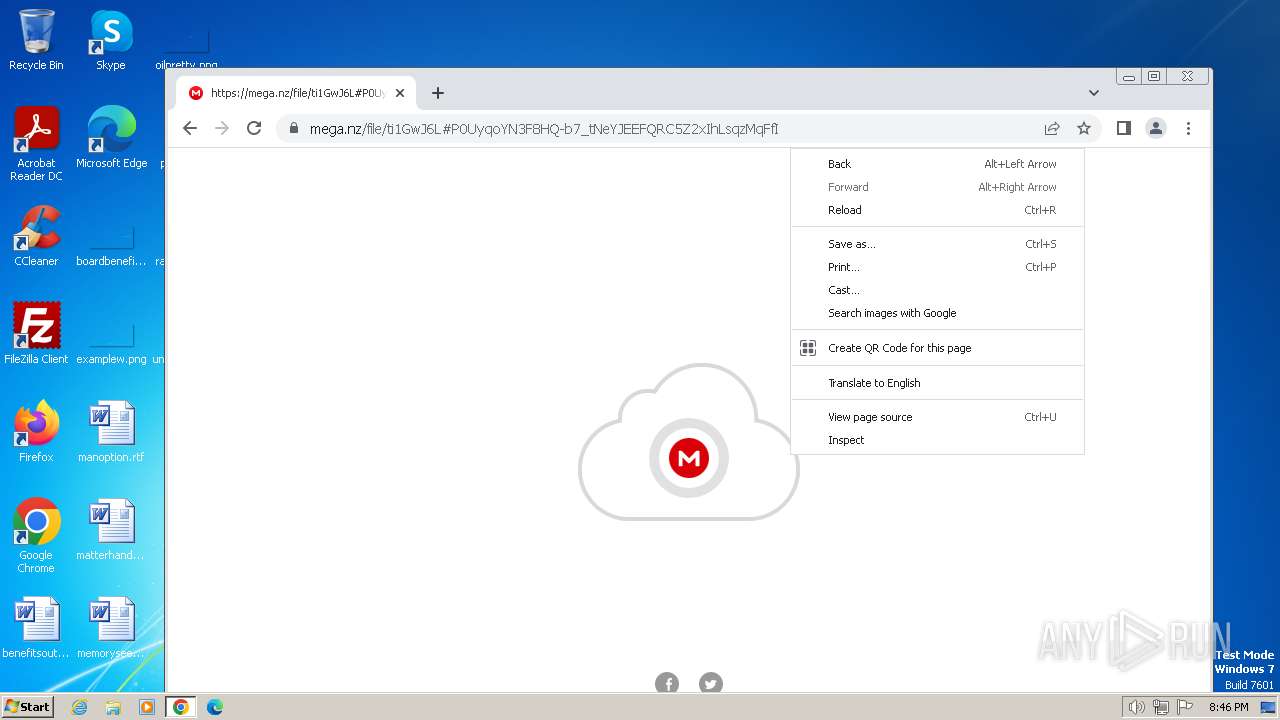Close the mega.nz tab
The image size is (1280, 720).
point(400,93)
